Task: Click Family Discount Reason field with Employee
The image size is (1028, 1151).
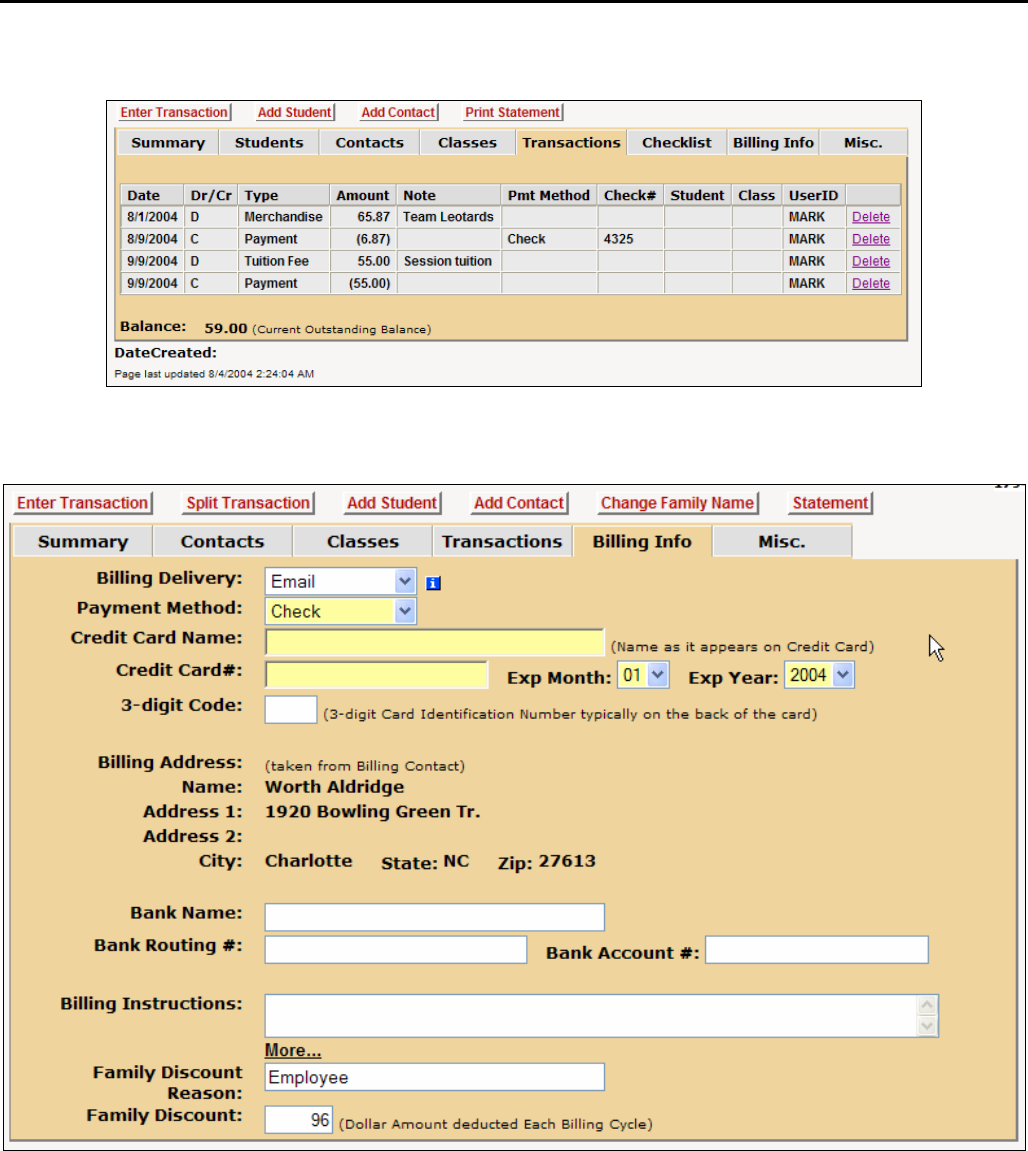Action: [x=435, y=1077]
